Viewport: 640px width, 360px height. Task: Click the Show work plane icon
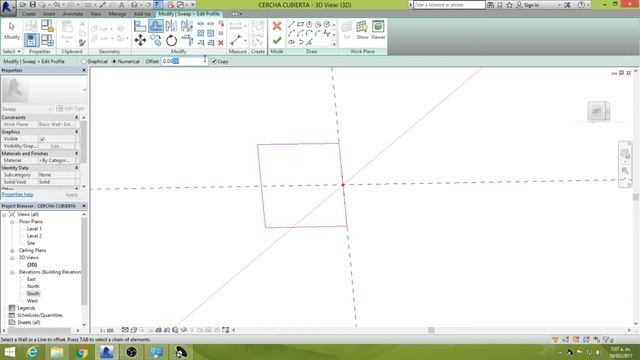[362, 30]
